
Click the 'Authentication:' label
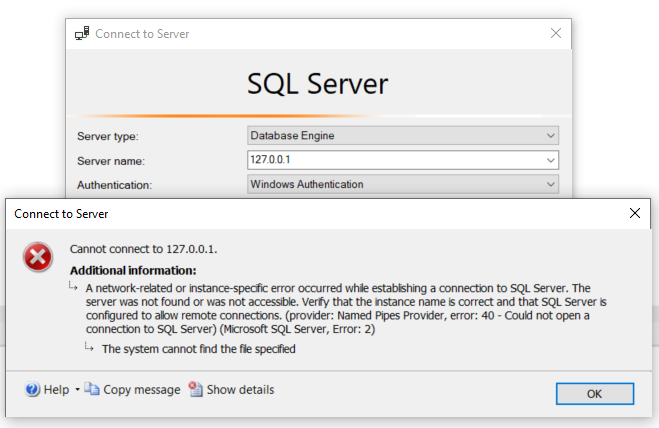pyautogui.click(x=114, y=185)
